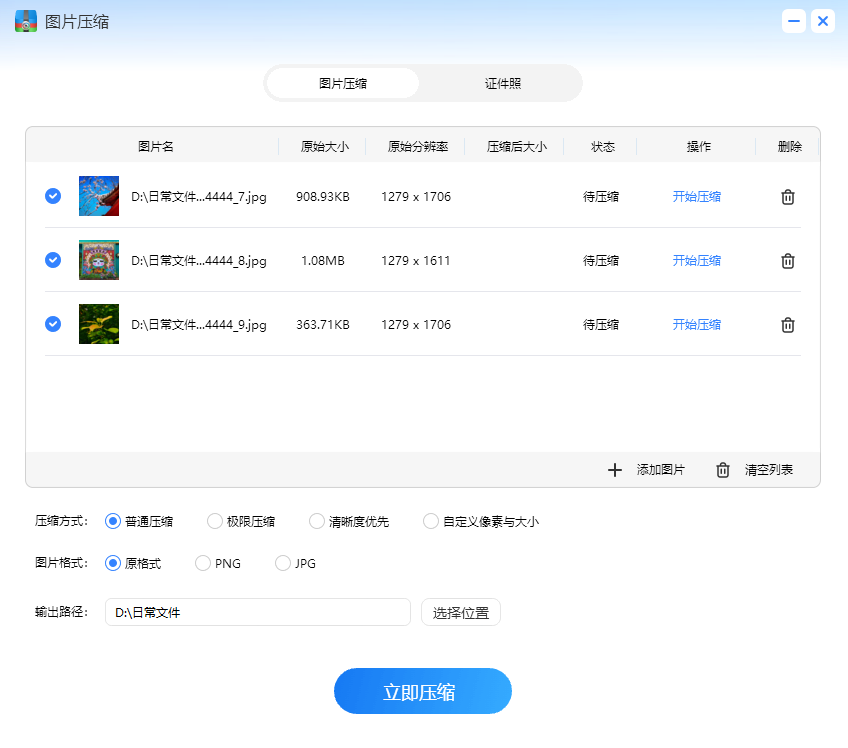Click the thumbnail of 4444_9.jpg
The height and width of the screenshot is (748, 848).
(99, 324)
